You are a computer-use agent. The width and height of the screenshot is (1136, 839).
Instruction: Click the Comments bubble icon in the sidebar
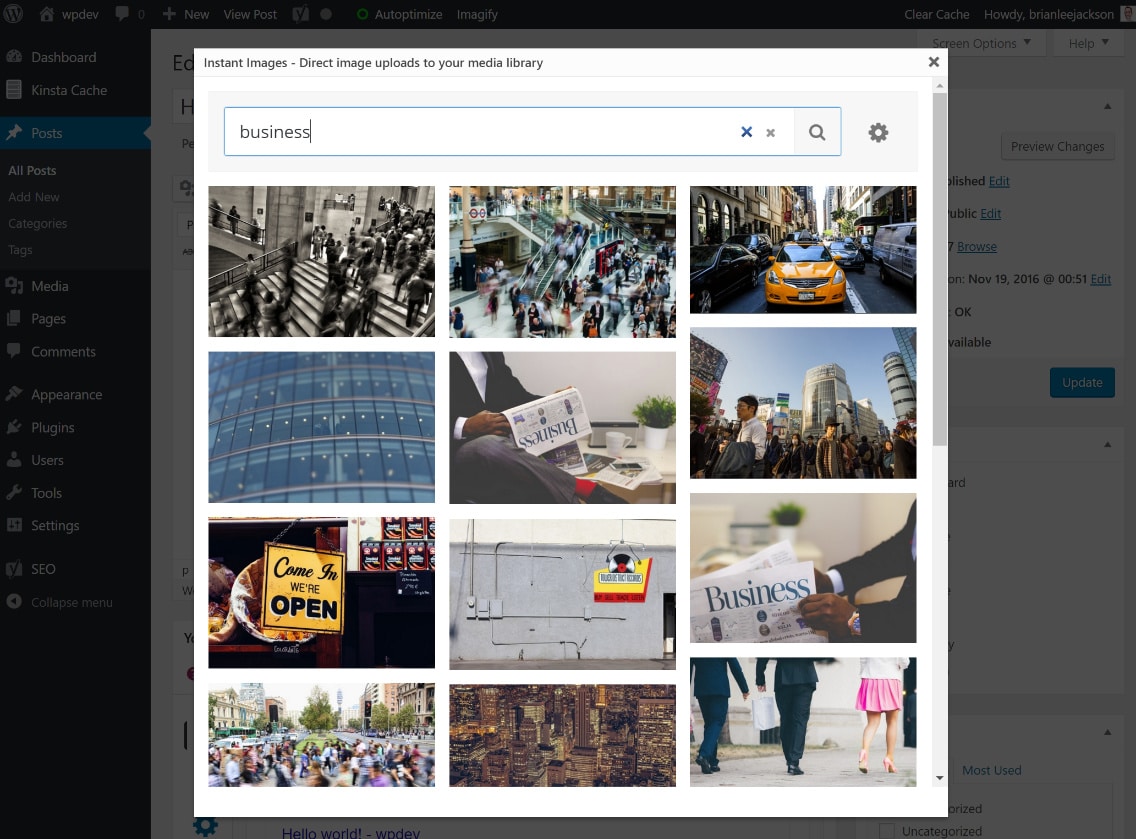click(x=14, y=351)
